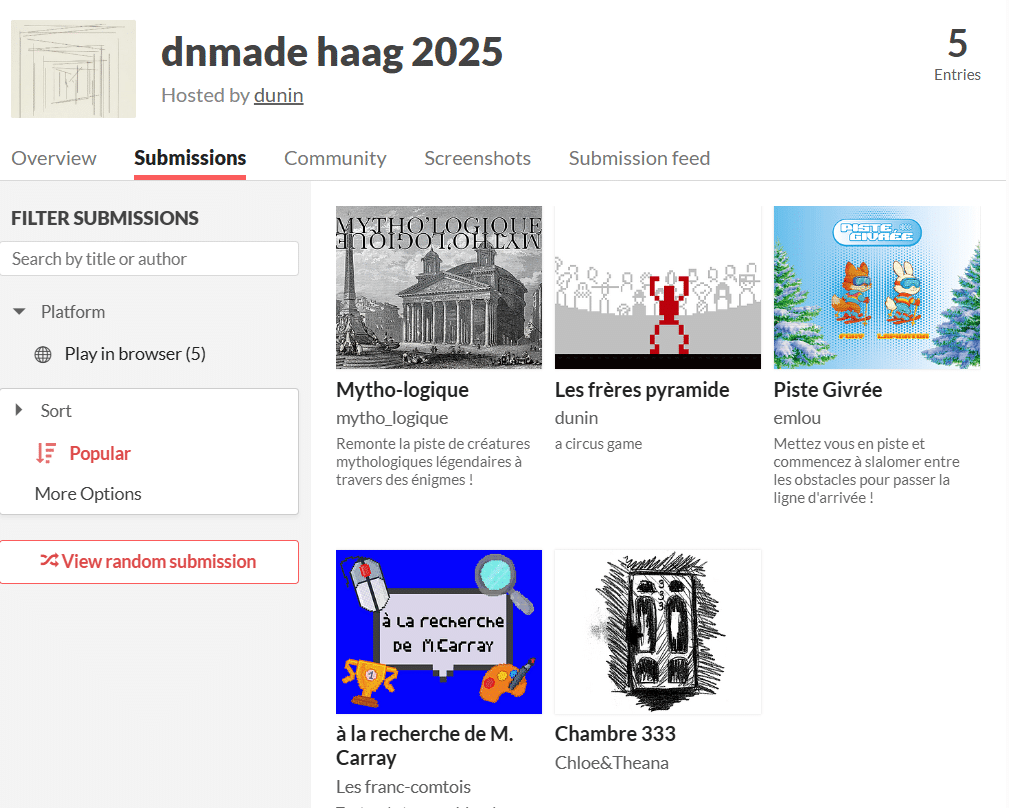
Task: Click the 'Mettez vous en piste' description
Action: (x=866, y=471)
